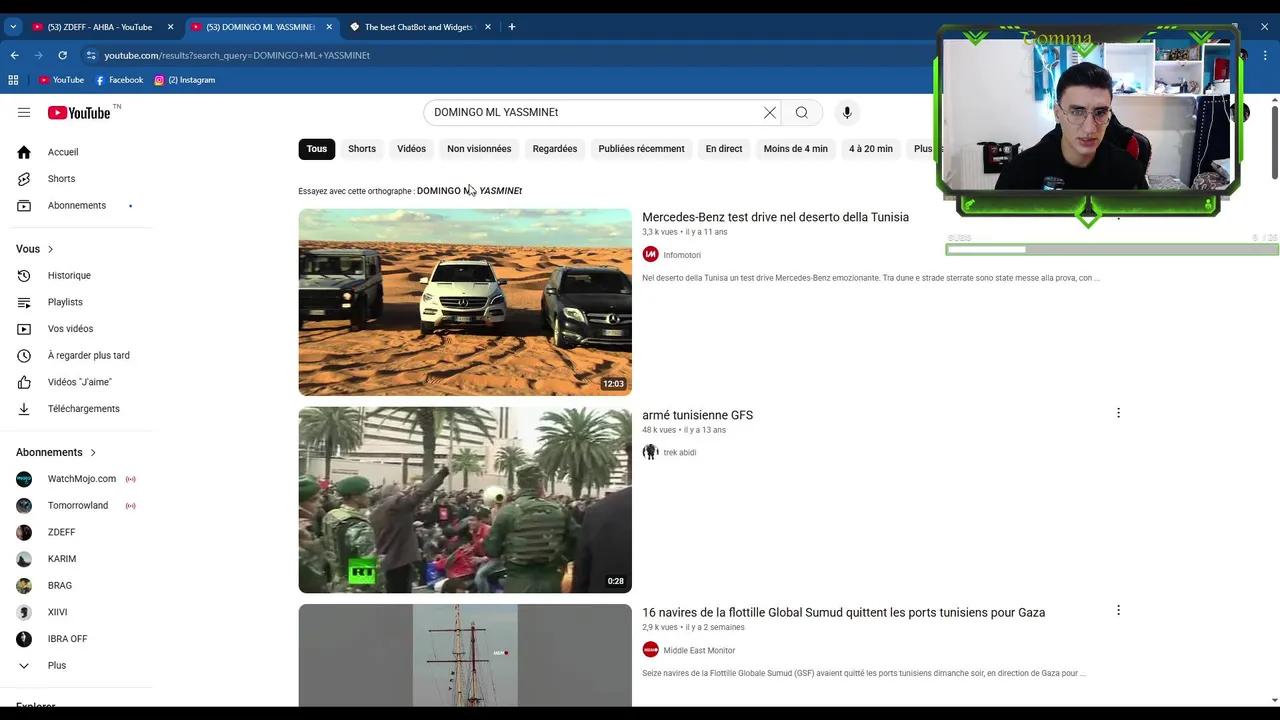1280x720 pixels.
Task: Select the Moins de 4 min chip
Action: point(796,149)
